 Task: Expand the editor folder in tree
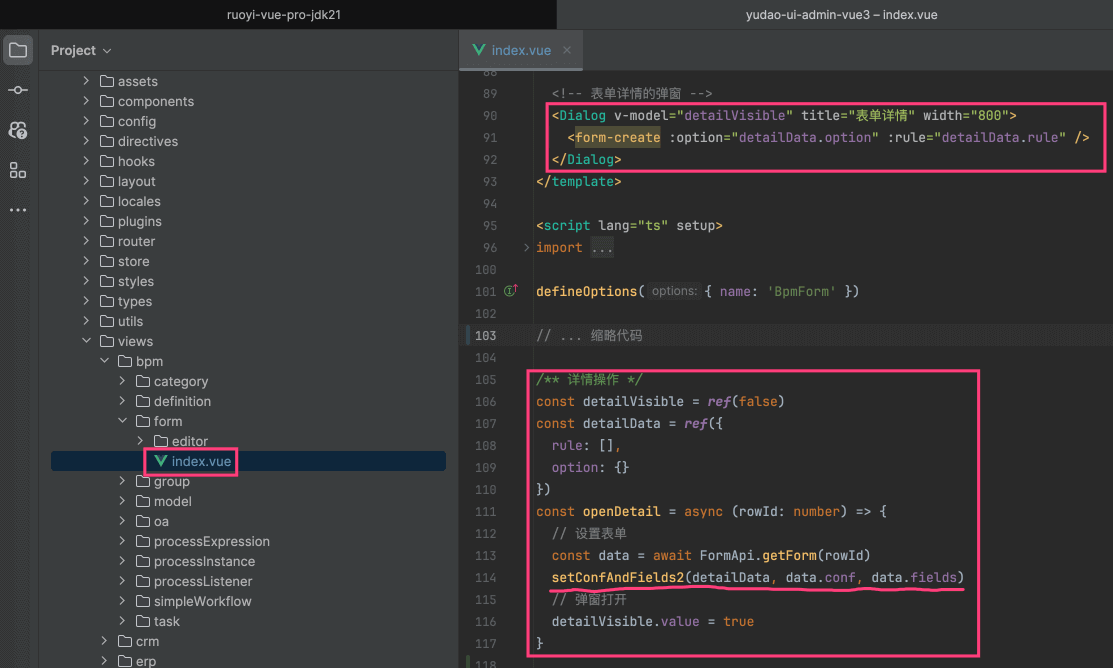click(140, 441)
